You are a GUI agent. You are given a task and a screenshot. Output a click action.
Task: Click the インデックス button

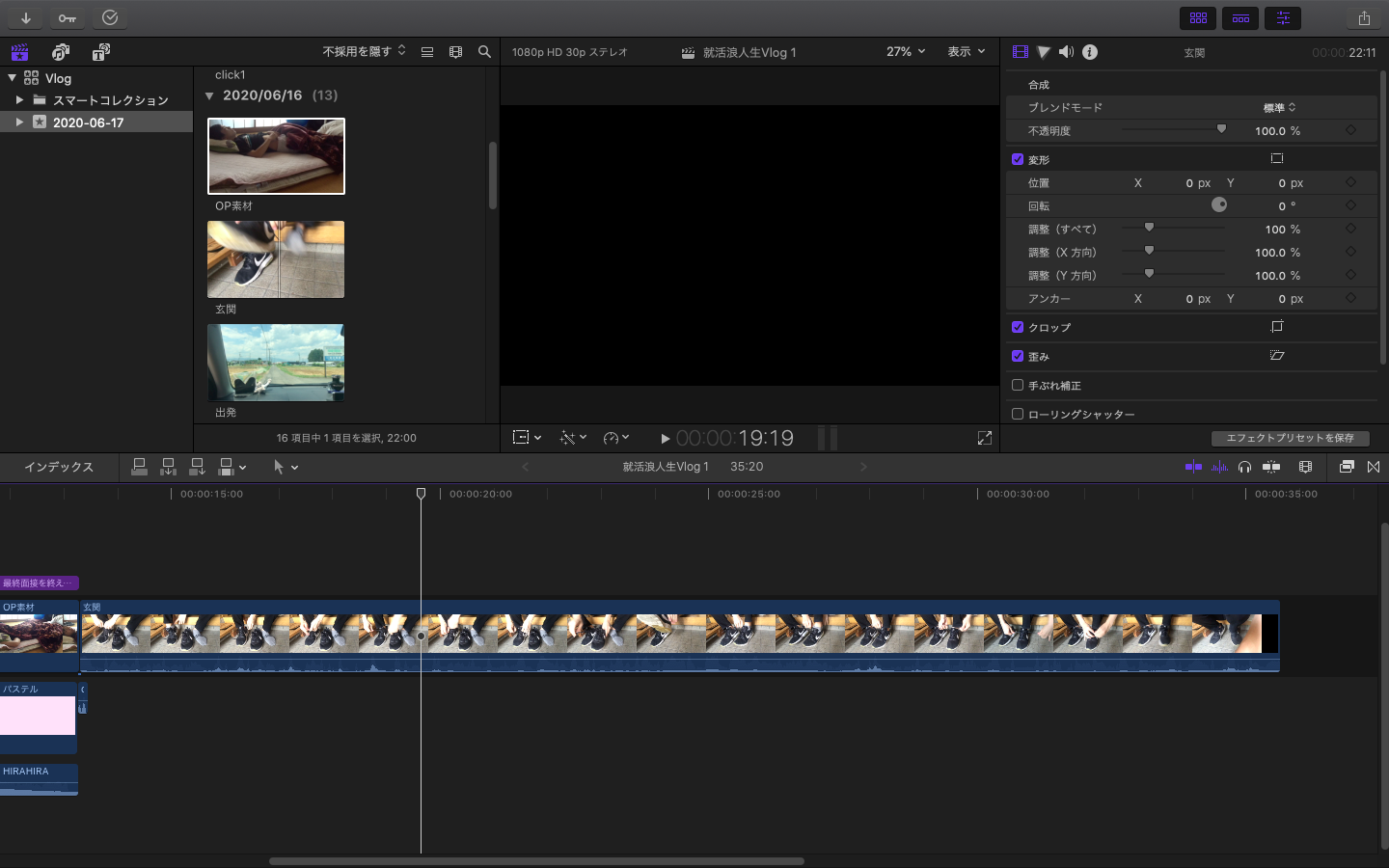click(59, 467)
